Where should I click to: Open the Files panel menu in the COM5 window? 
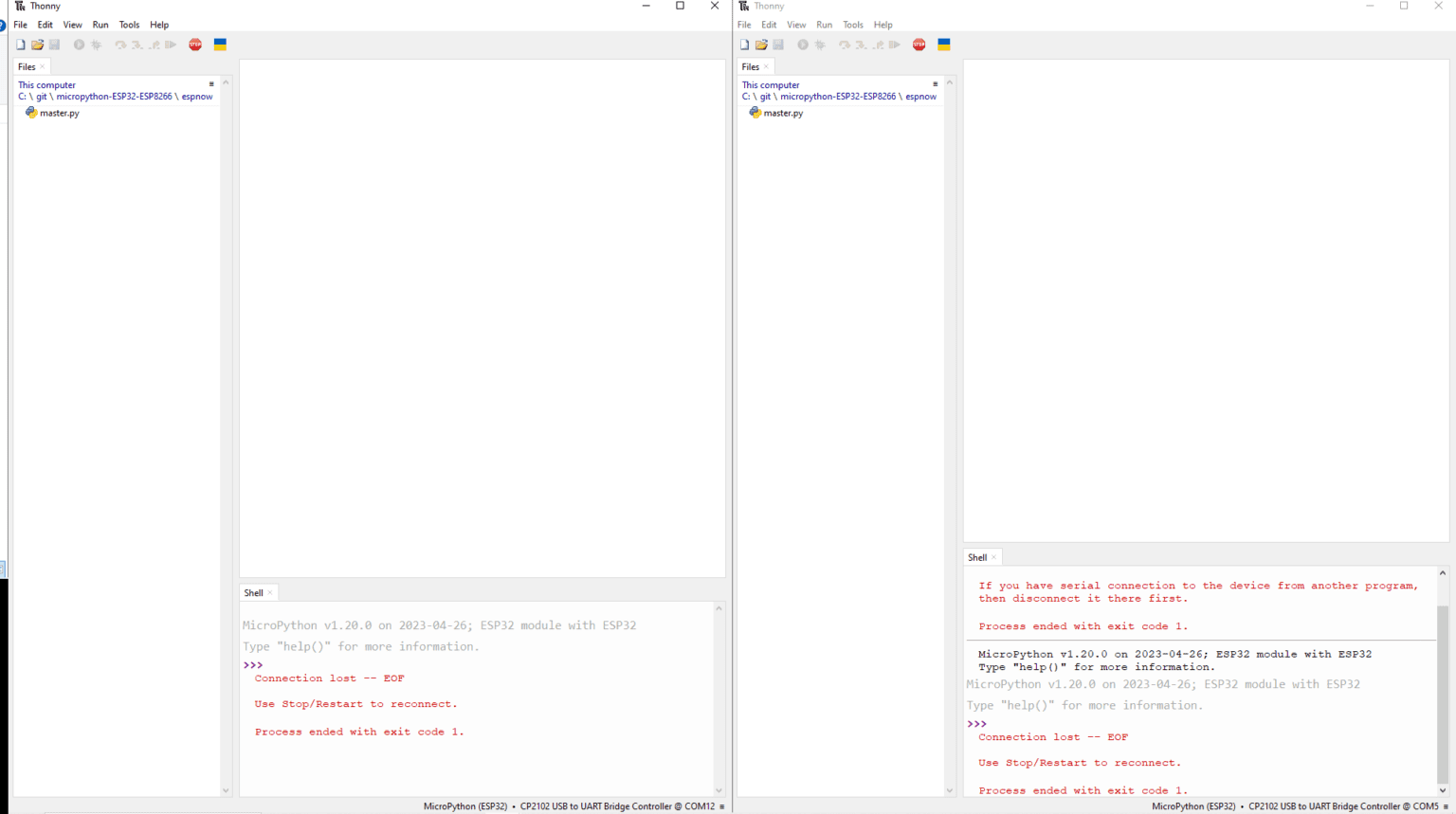tap(936, 84)
